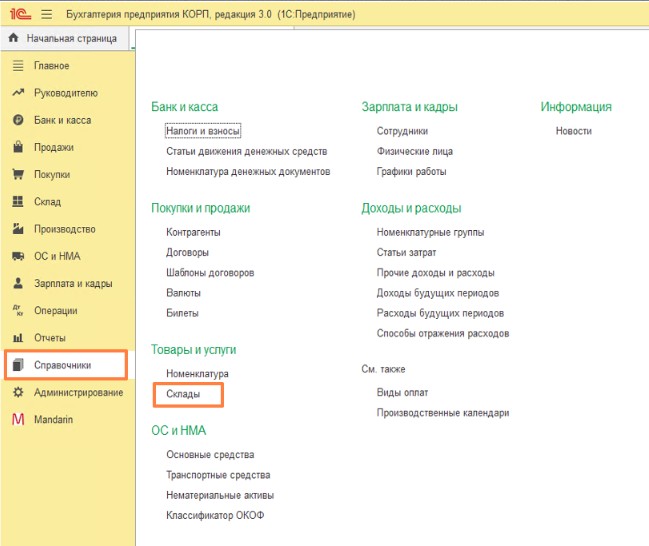The image size is (649, 546).
Task: Open the Валюты directory
Action: pos(183,293)
